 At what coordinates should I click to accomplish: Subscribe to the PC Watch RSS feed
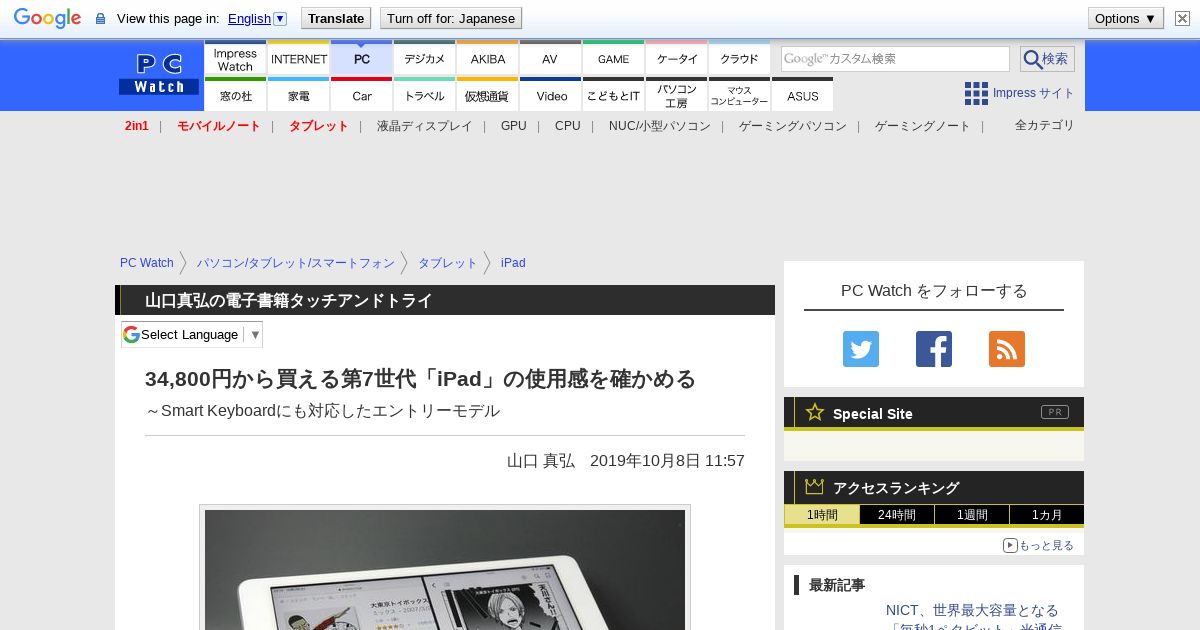pos(1007,349)
